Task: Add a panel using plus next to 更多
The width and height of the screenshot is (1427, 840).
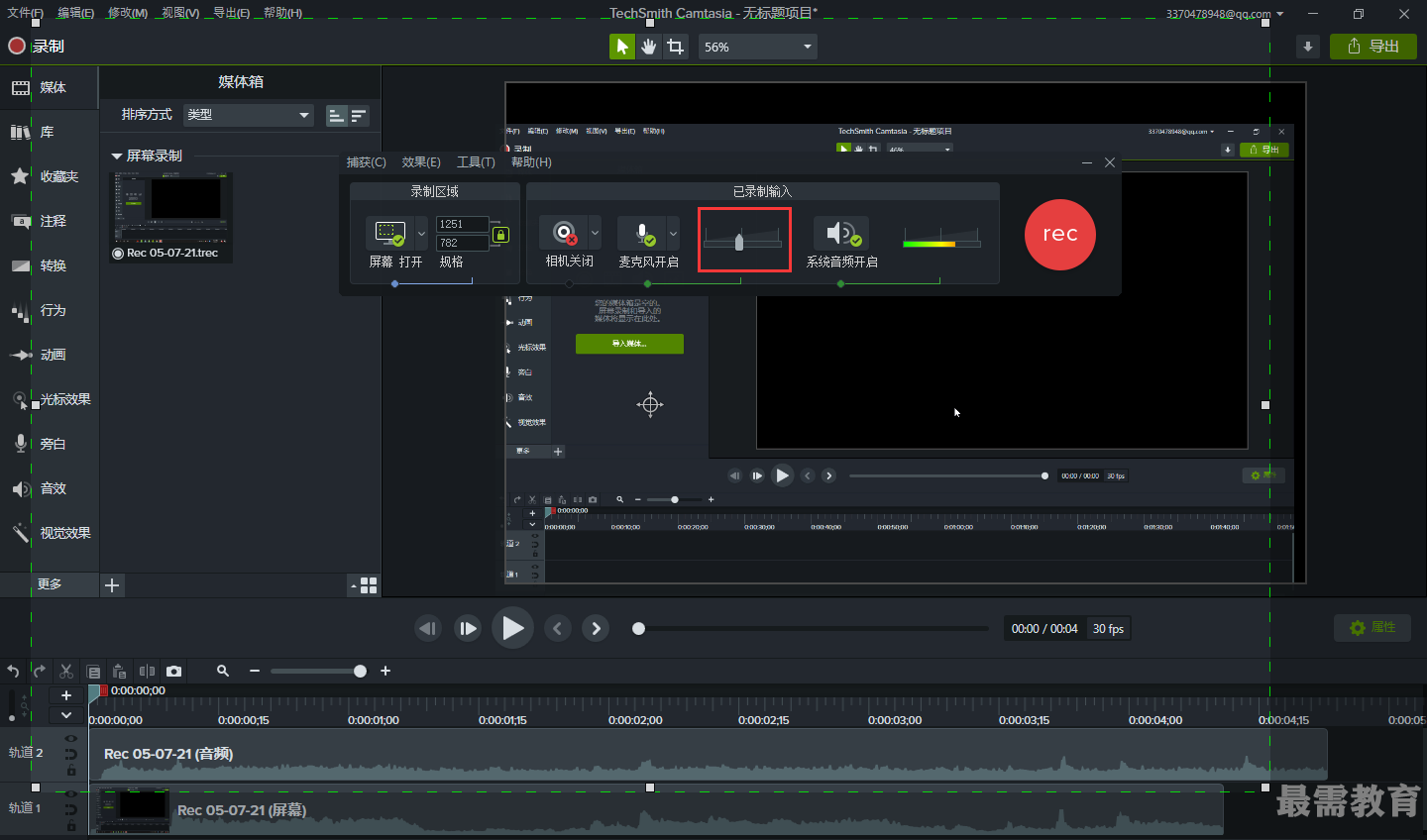Action: coord(112,585)
